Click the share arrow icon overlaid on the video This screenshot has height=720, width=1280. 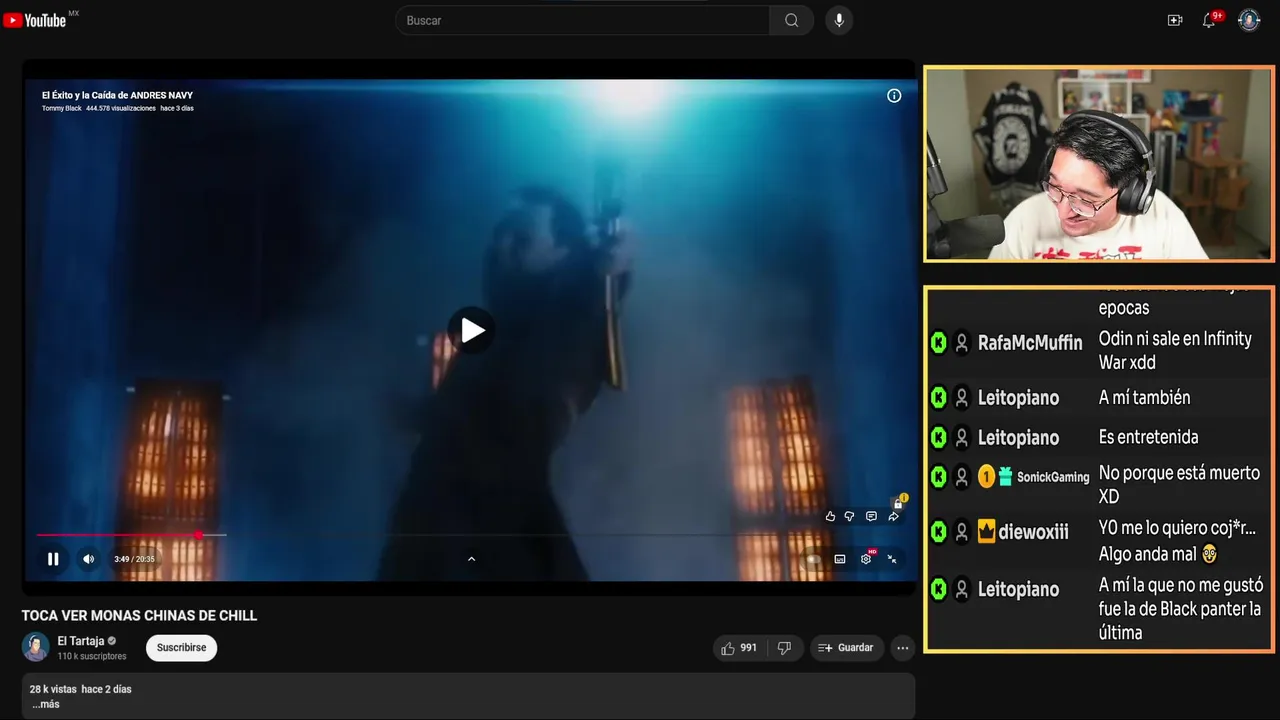point(893,516)
